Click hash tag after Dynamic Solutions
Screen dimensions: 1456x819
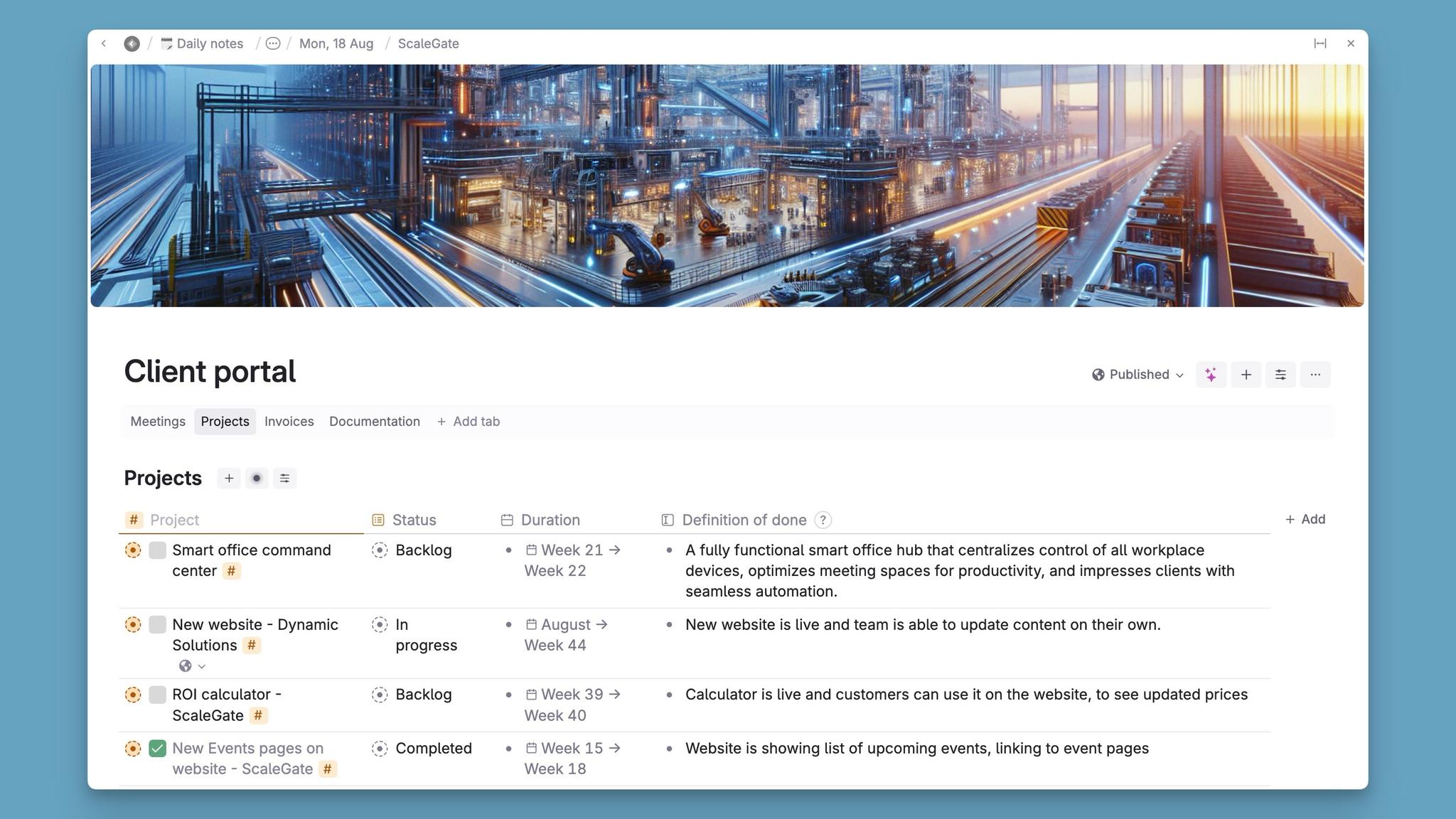coord(252,645)
